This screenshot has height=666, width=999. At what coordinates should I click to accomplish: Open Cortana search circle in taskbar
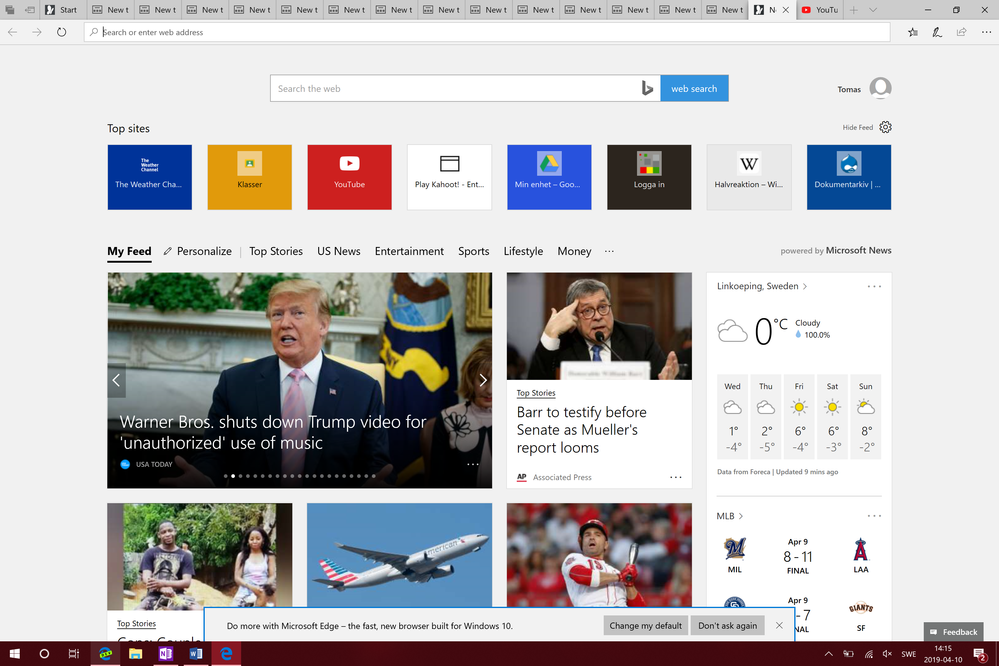tap(44, 653)
